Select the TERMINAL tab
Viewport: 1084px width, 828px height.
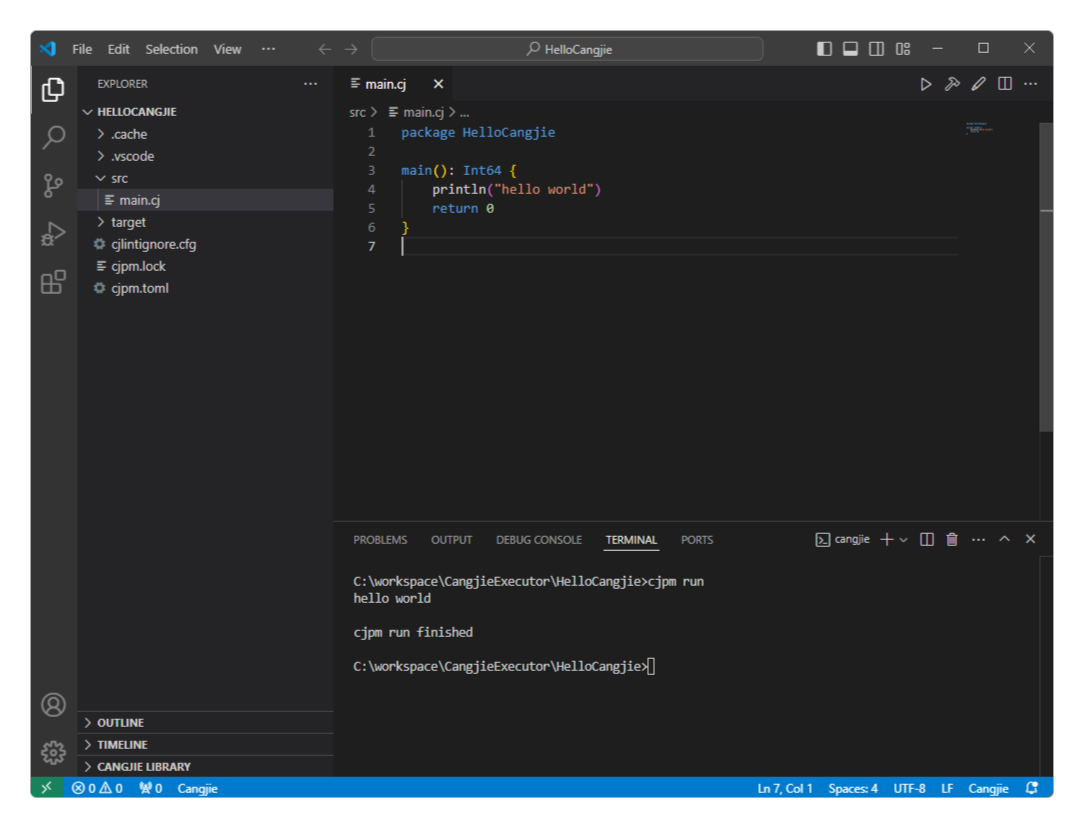click(631, 540)
